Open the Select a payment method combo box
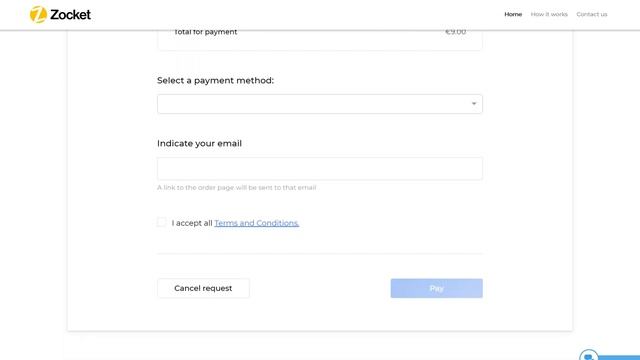This screenshot has width=640, height=360. 320,104
